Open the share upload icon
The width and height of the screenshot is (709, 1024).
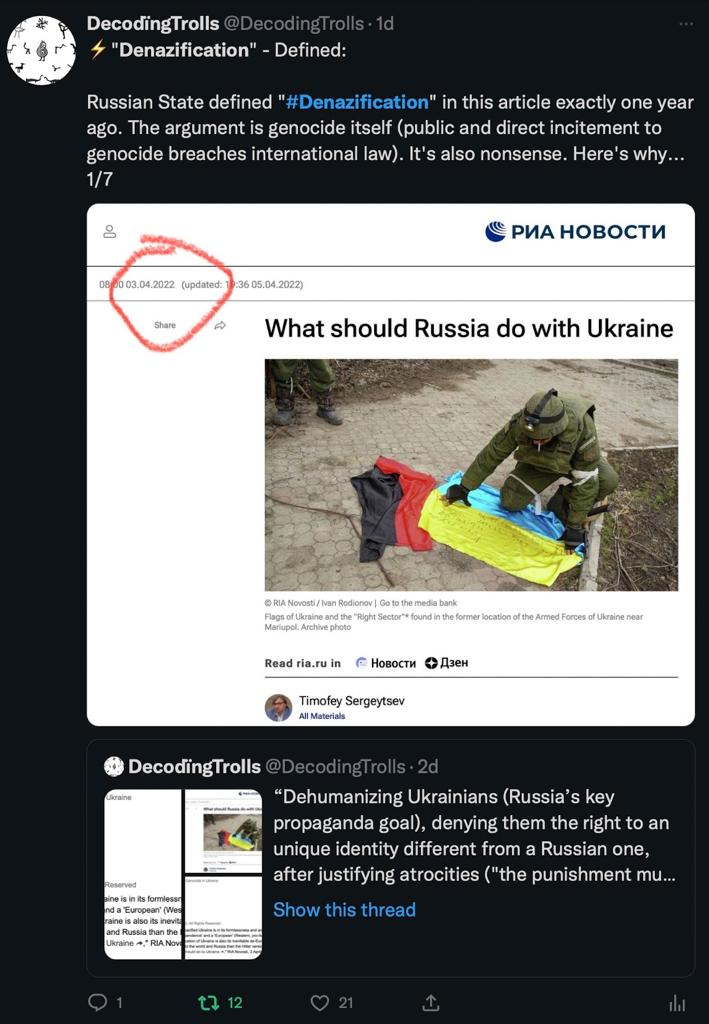[x=431, y=1002]
